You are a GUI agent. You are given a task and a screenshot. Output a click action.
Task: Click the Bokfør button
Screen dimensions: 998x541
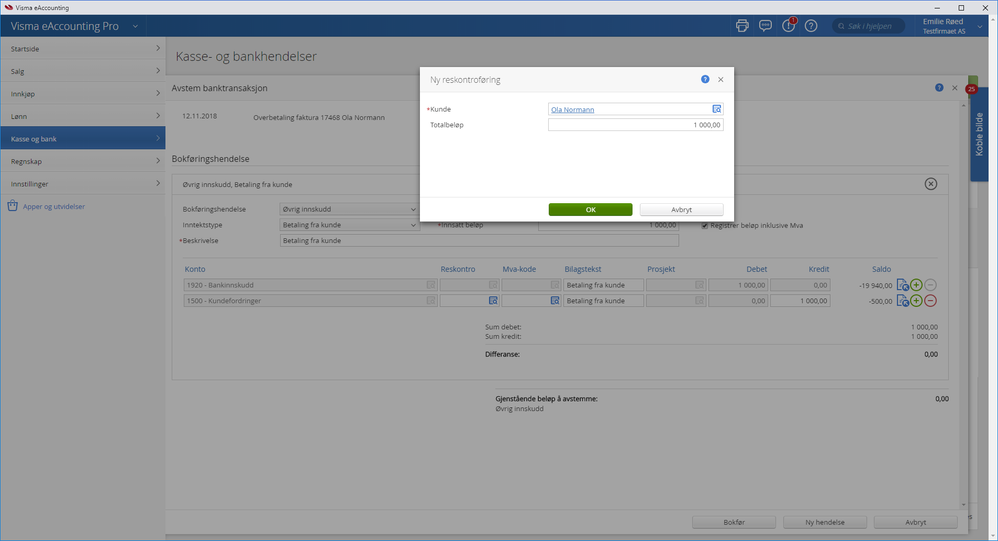click(734, 522)
